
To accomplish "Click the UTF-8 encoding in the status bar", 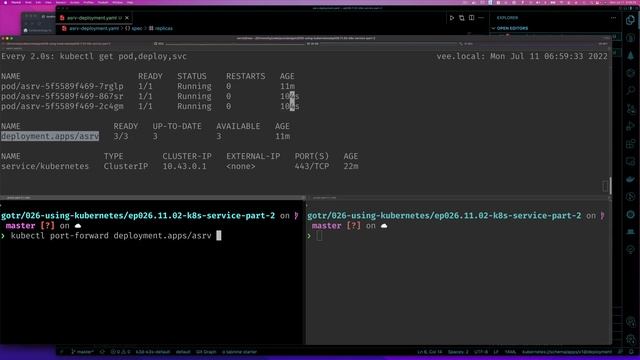I will (x=481, y=351).
